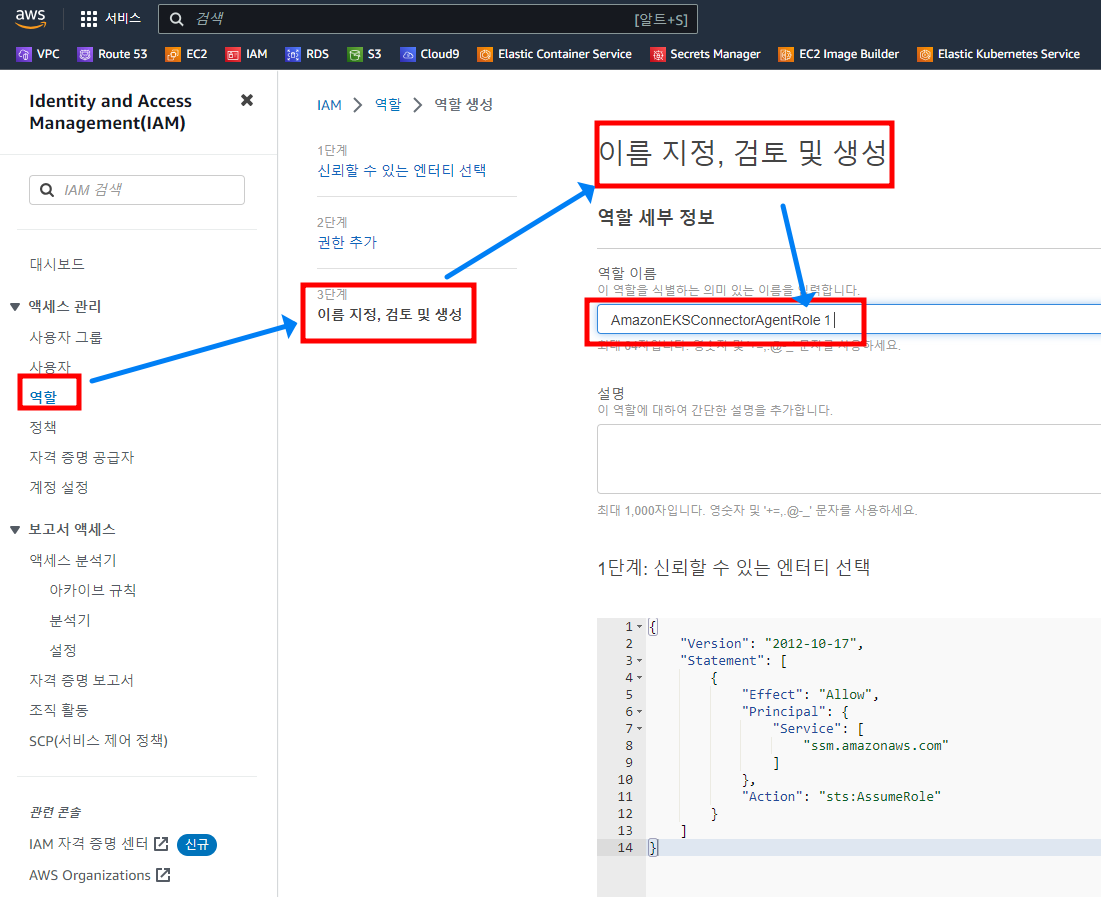Click the IAM 검색 input field
The height and width of the screenshot is (897, 1101).
pyautogui.click(x=137, y=190)
